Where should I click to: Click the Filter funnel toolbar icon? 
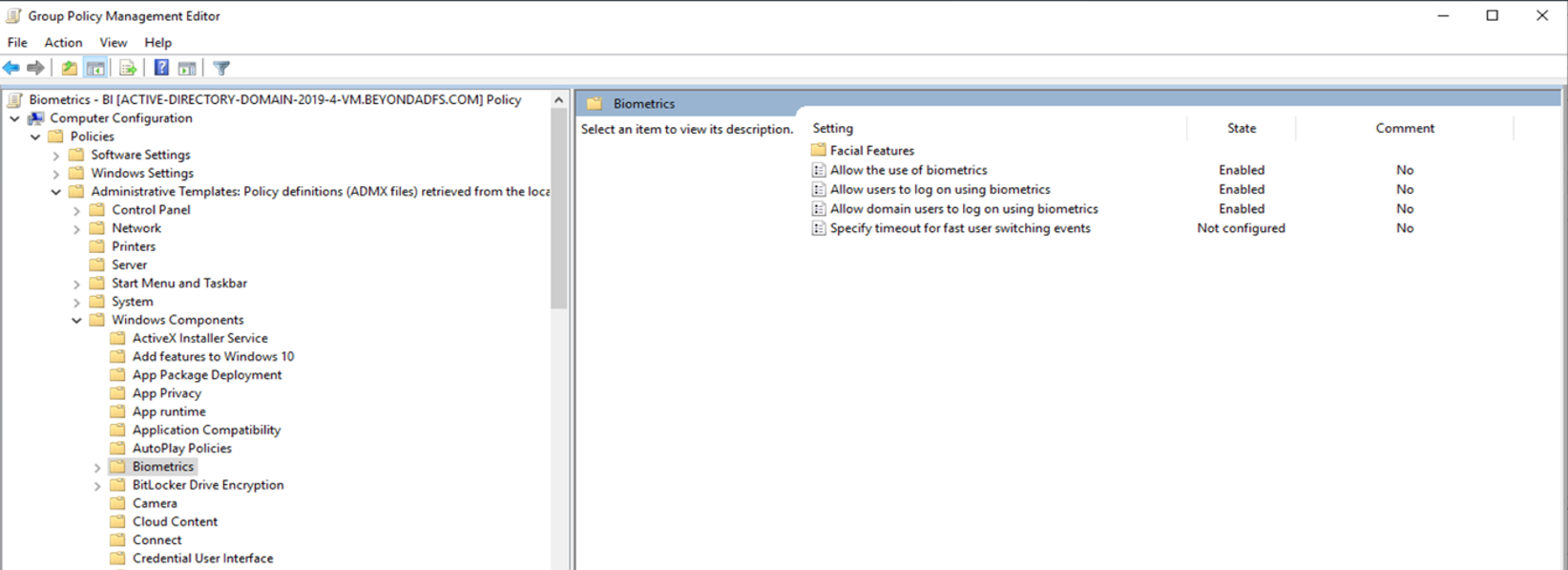click(x=221, y=68)
